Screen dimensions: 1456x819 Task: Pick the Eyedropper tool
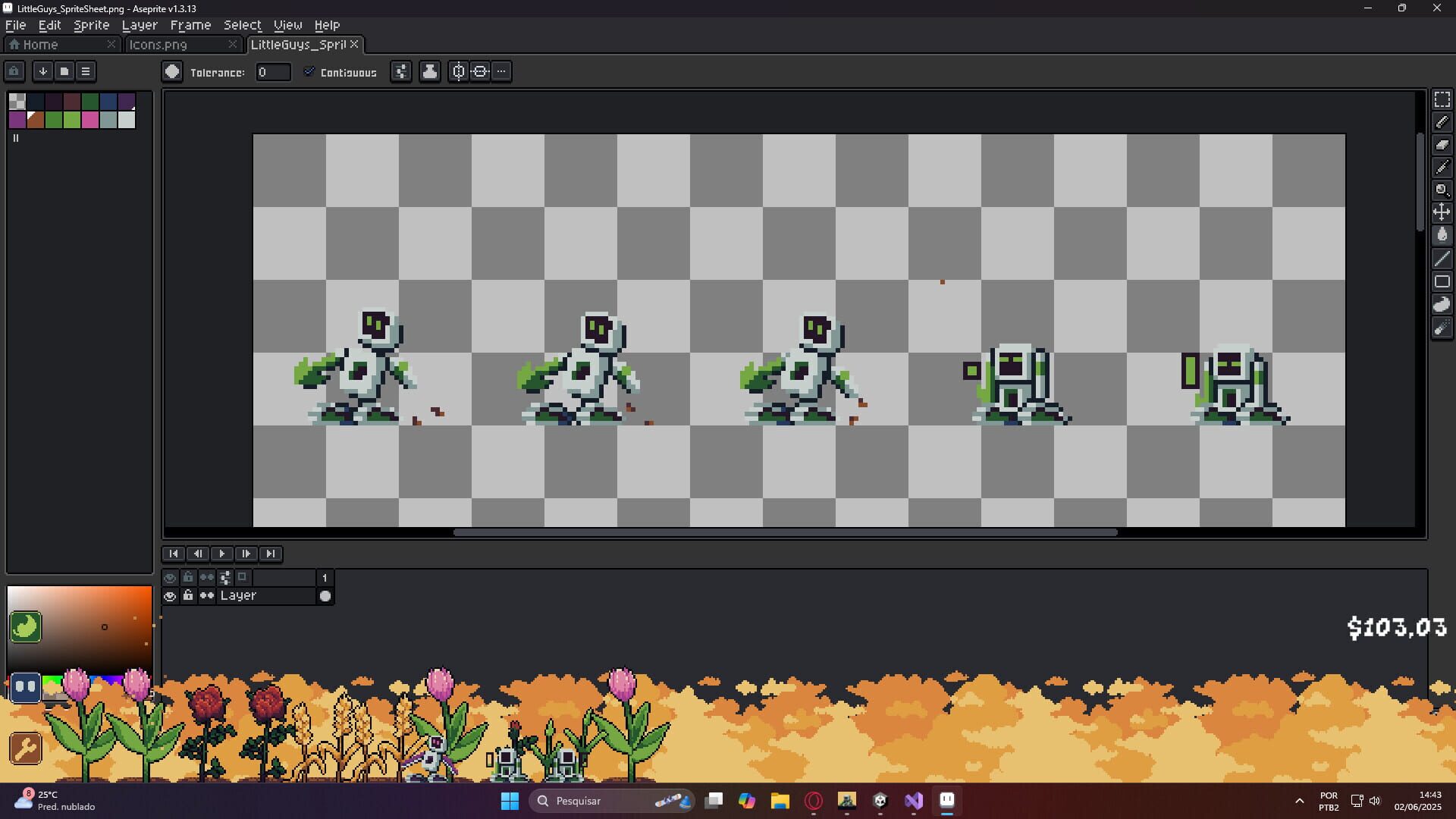point(1442,168)
